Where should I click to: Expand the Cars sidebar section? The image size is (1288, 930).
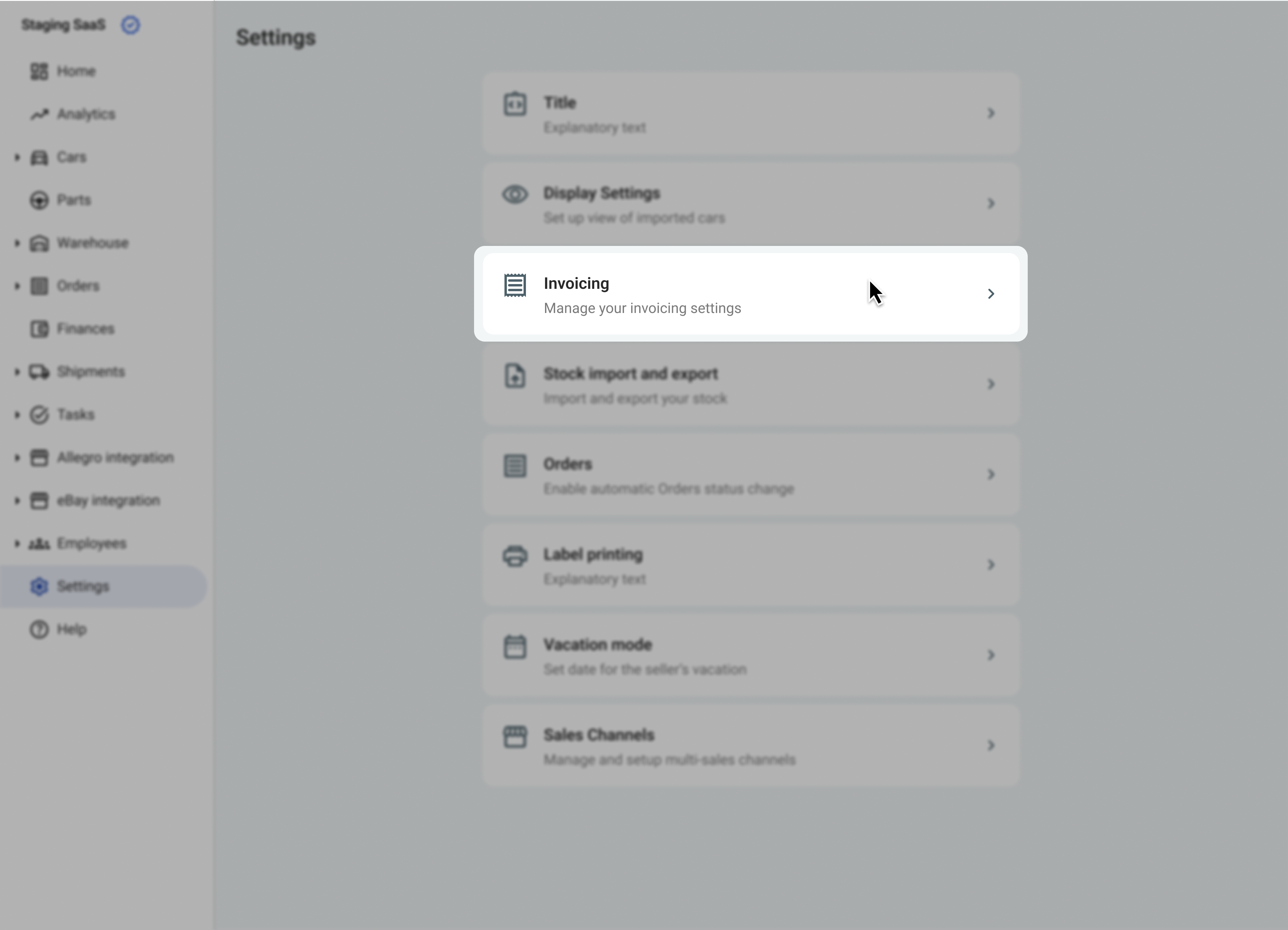[17, 157]
